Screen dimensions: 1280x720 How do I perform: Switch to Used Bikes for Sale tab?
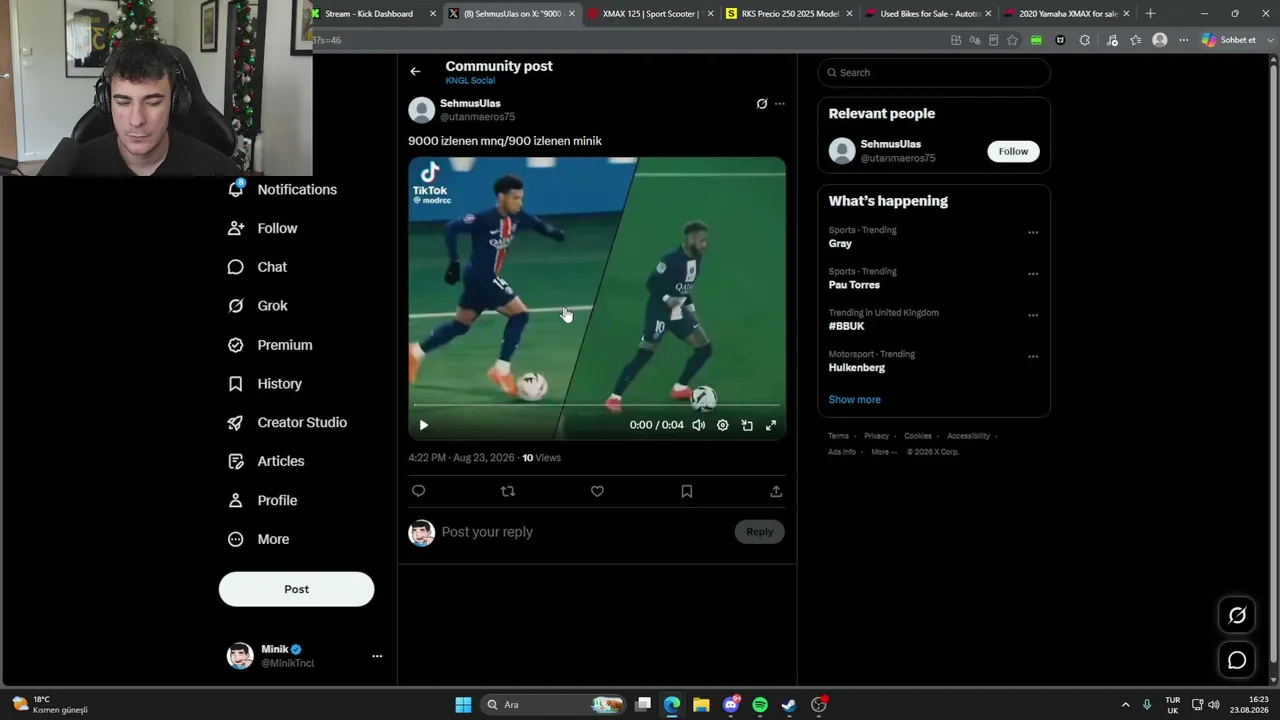pos(928,14)
